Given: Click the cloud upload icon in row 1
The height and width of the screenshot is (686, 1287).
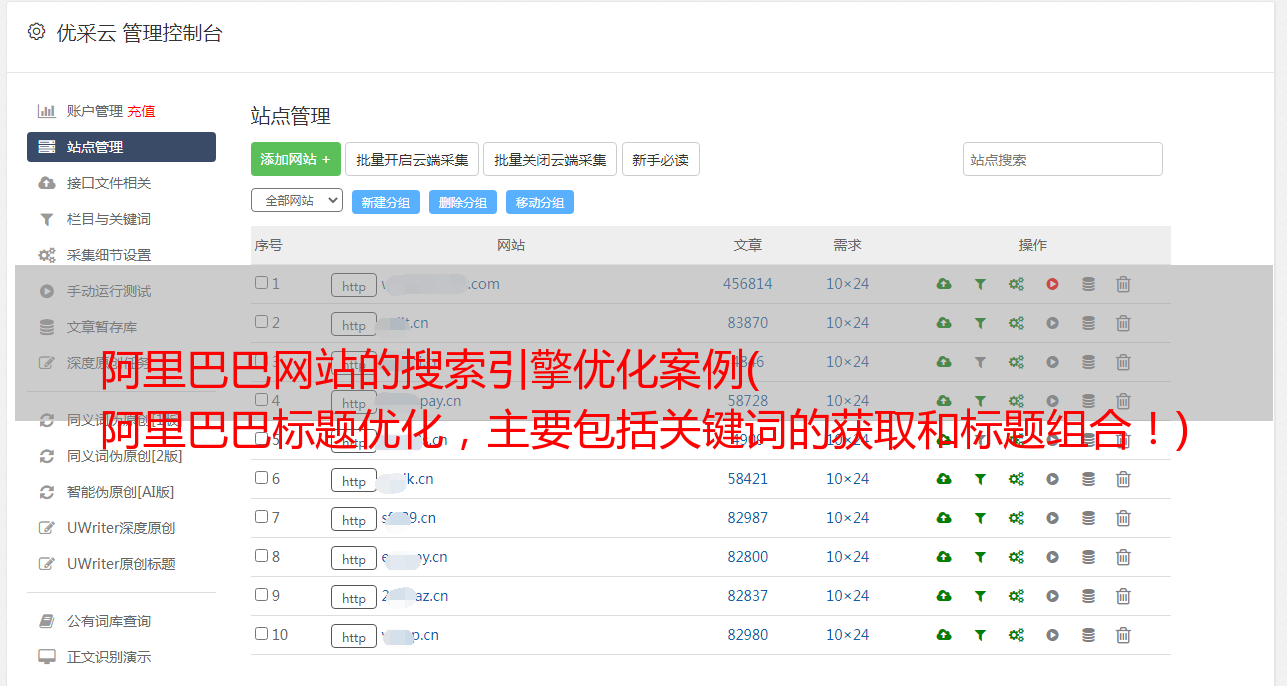Looking at the screenshot, I should point(943,284).
